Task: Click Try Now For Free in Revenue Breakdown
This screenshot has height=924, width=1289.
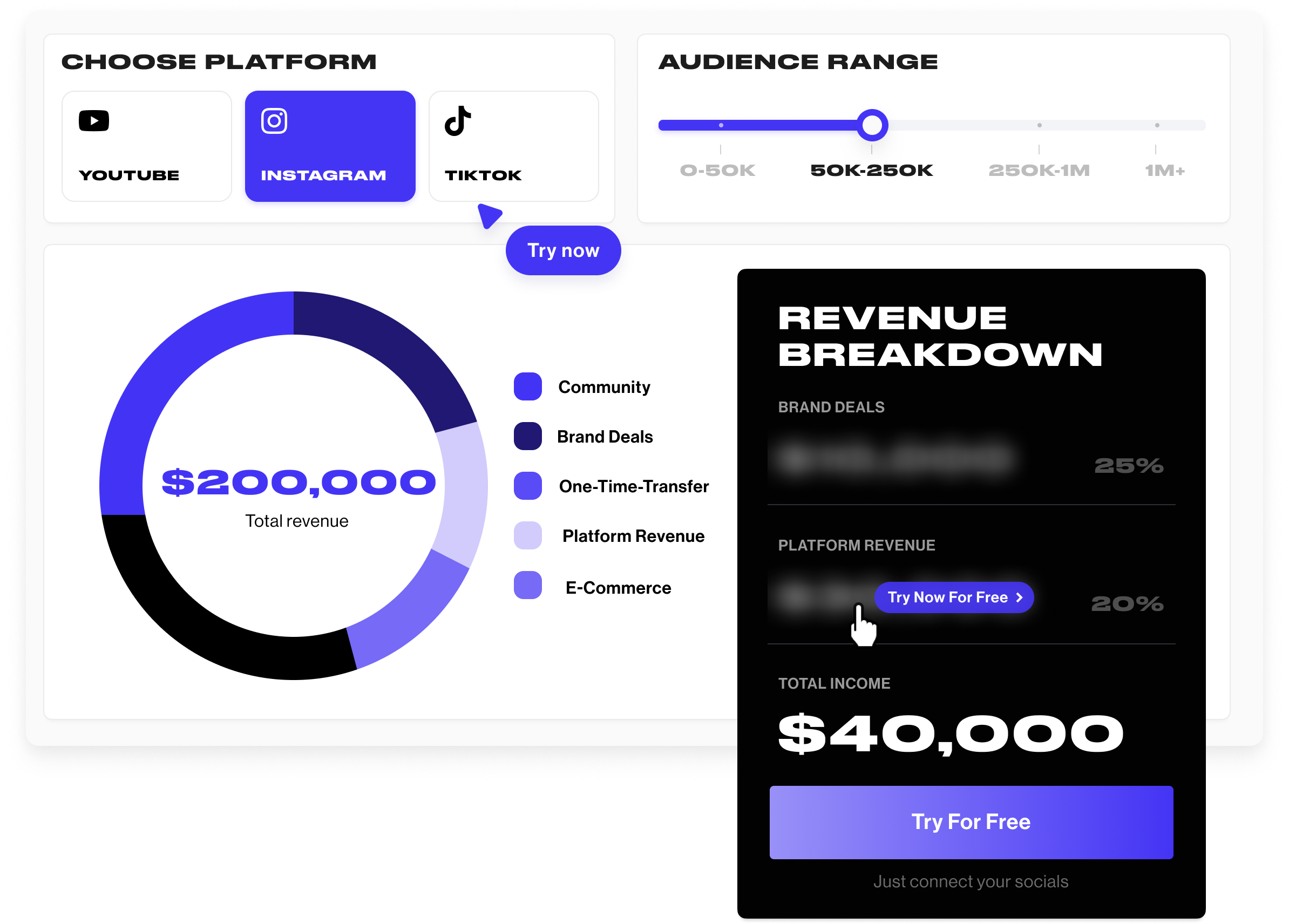Action: click(954, 597)
